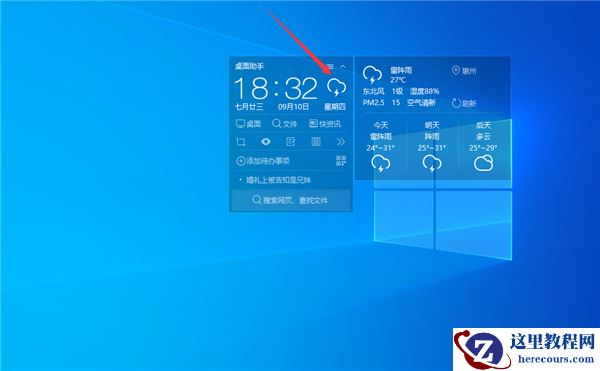
Task: Expand more tools with the double chevron
Action: click(341, 142)
